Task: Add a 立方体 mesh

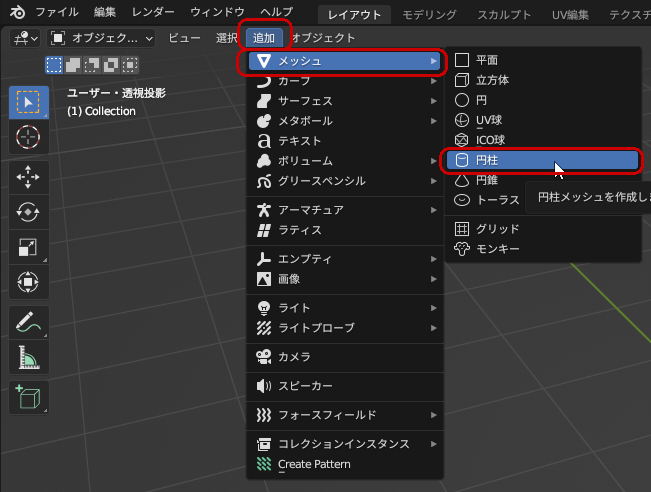Action: pyautogui.click(x=543, y=80)
